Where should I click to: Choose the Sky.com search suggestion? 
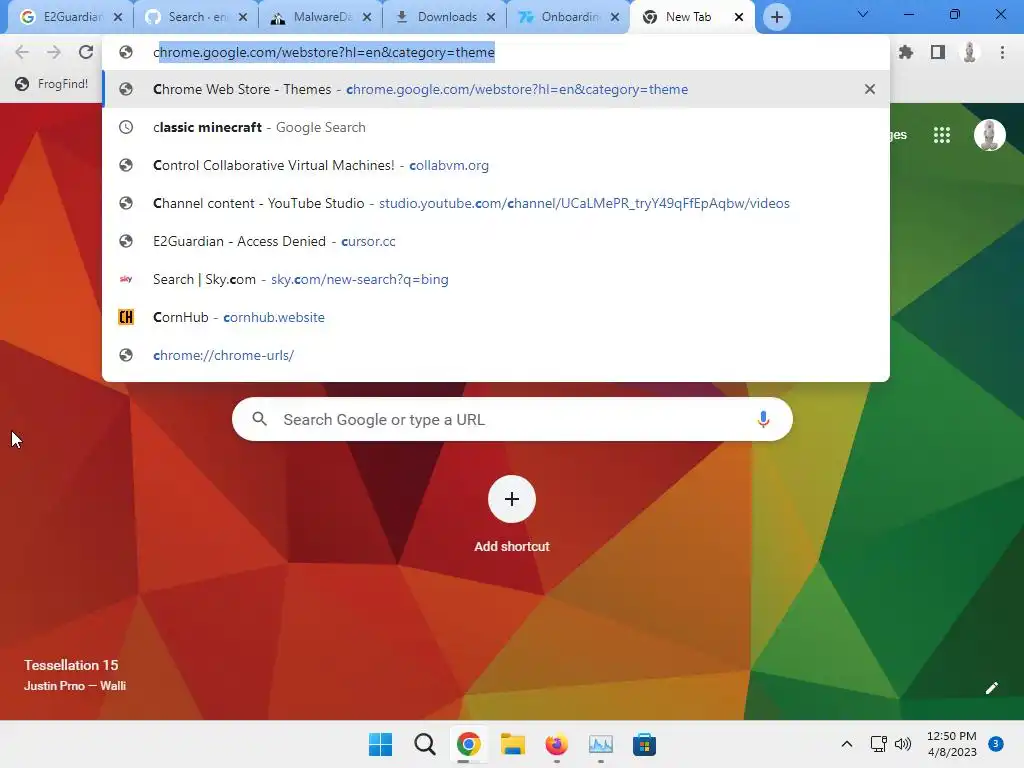(496, 279)
